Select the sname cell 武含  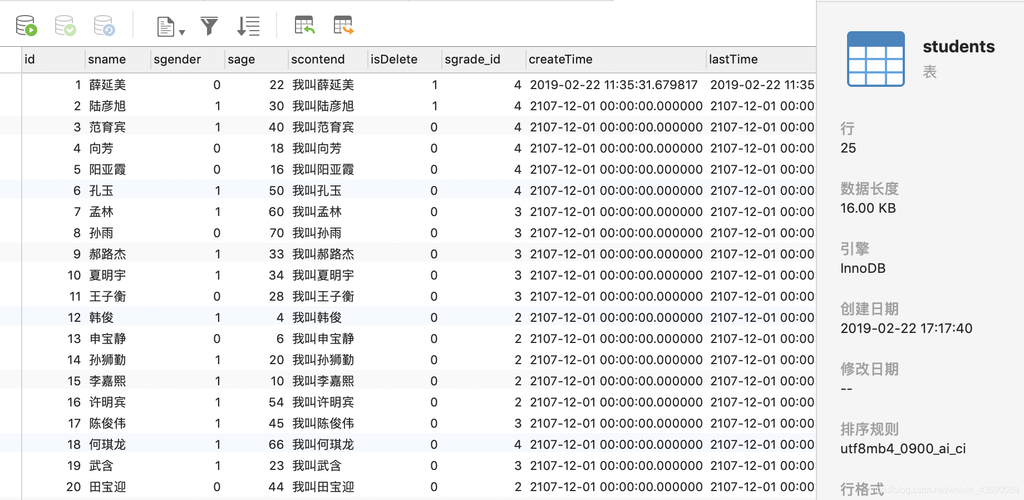tap(101, 466)
